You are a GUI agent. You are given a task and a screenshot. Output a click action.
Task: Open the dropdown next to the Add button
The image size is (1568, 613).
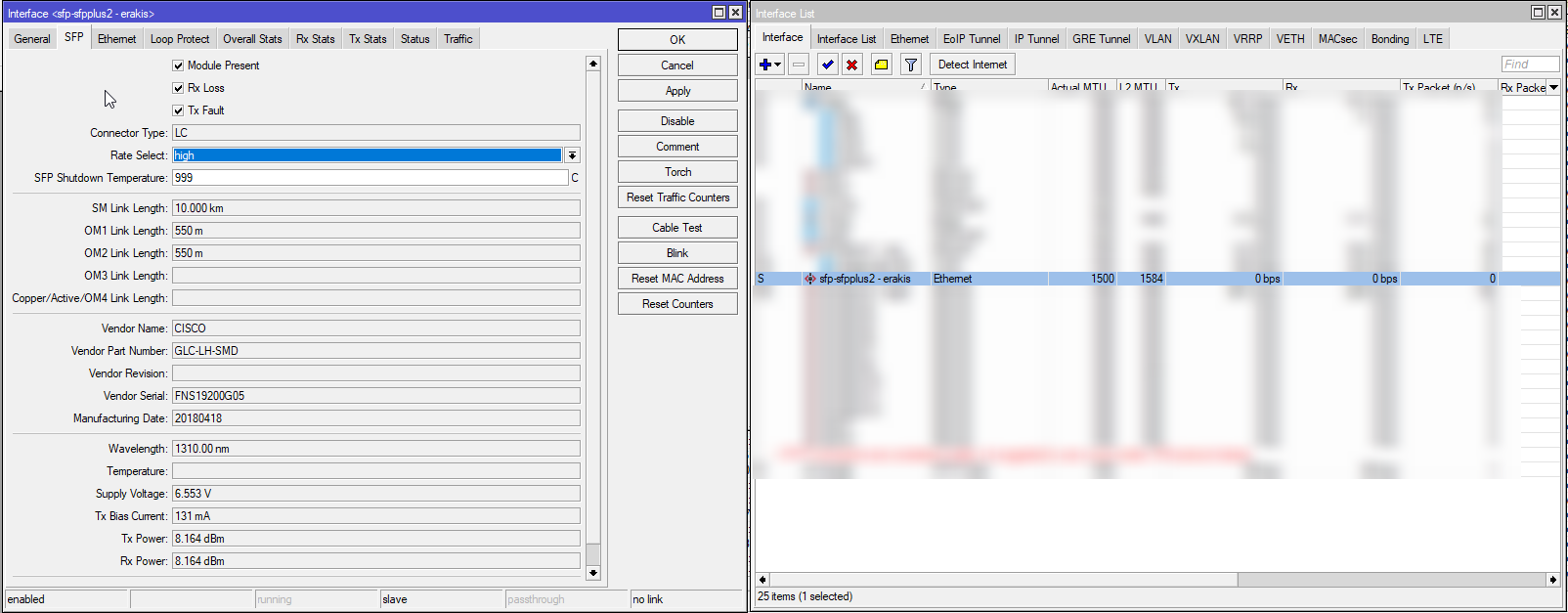tap(778, 65)
